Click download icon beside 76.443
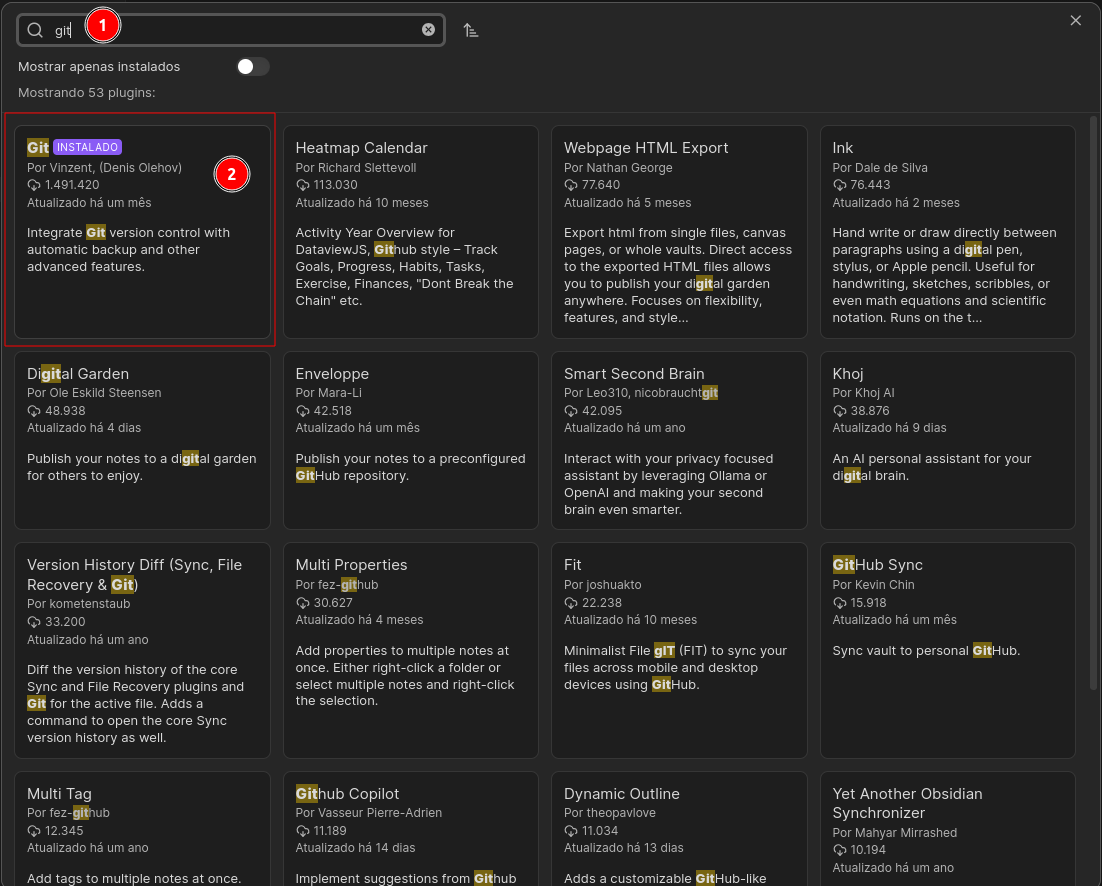Viewport: 1102px width, 886px height. pyautogui.click(x=839, y=185)
